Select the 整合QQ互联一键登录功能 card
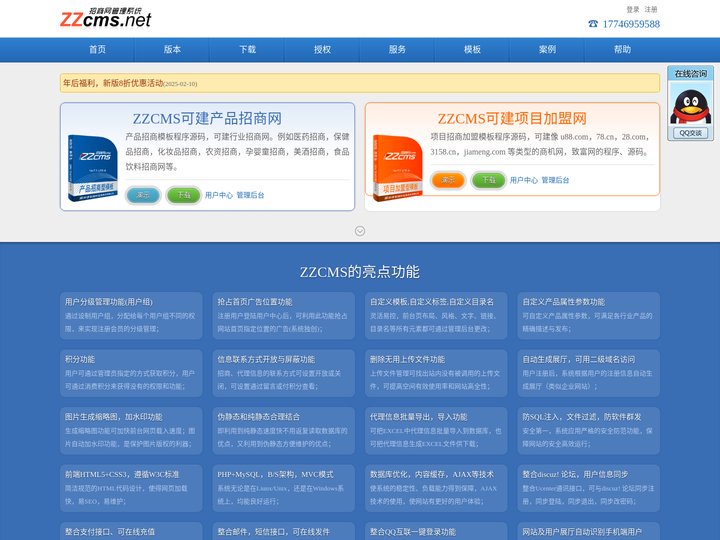 [x=436, y=531]
